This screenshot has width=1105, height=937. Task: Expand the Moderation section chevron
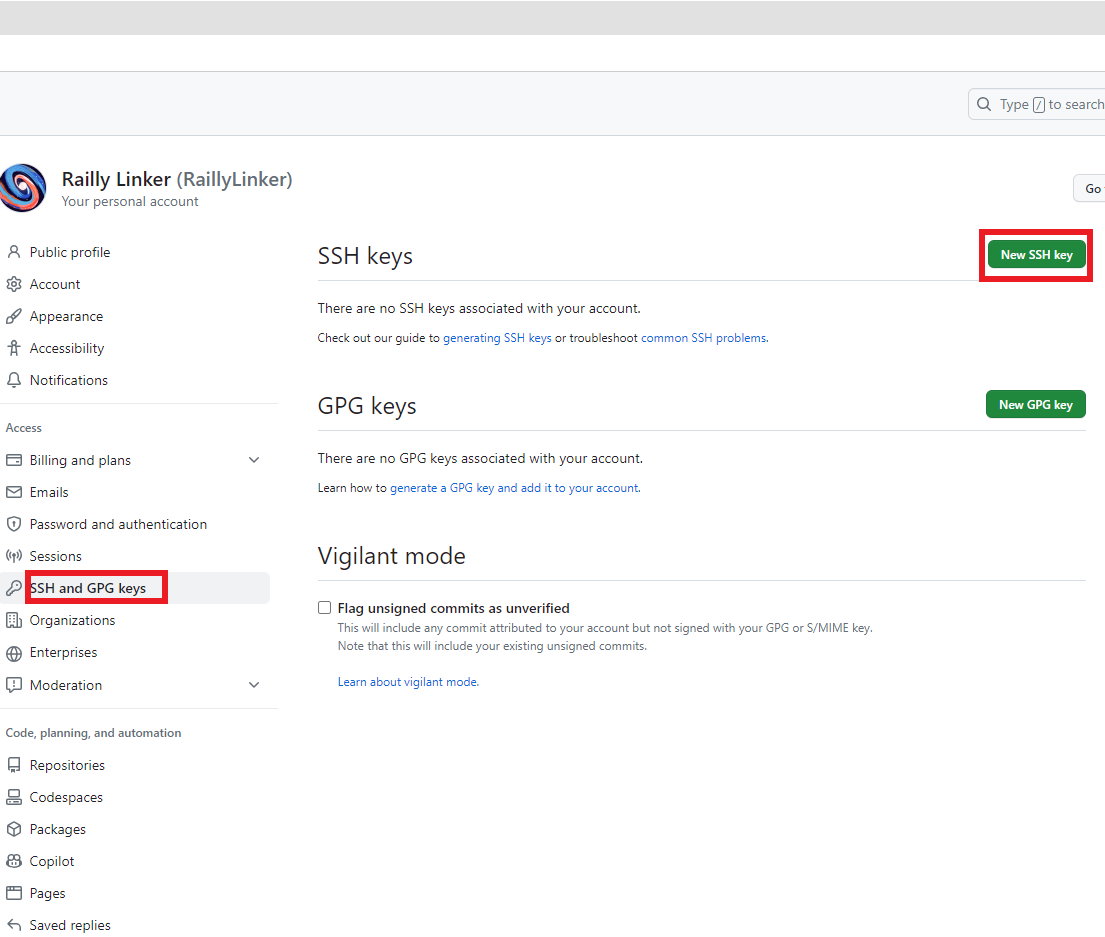(254, 685)
